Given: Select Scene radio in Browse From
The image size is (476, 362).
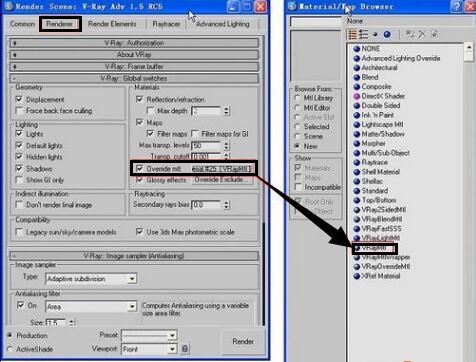Looking at the screenshot, I should [x=297, y=136].
